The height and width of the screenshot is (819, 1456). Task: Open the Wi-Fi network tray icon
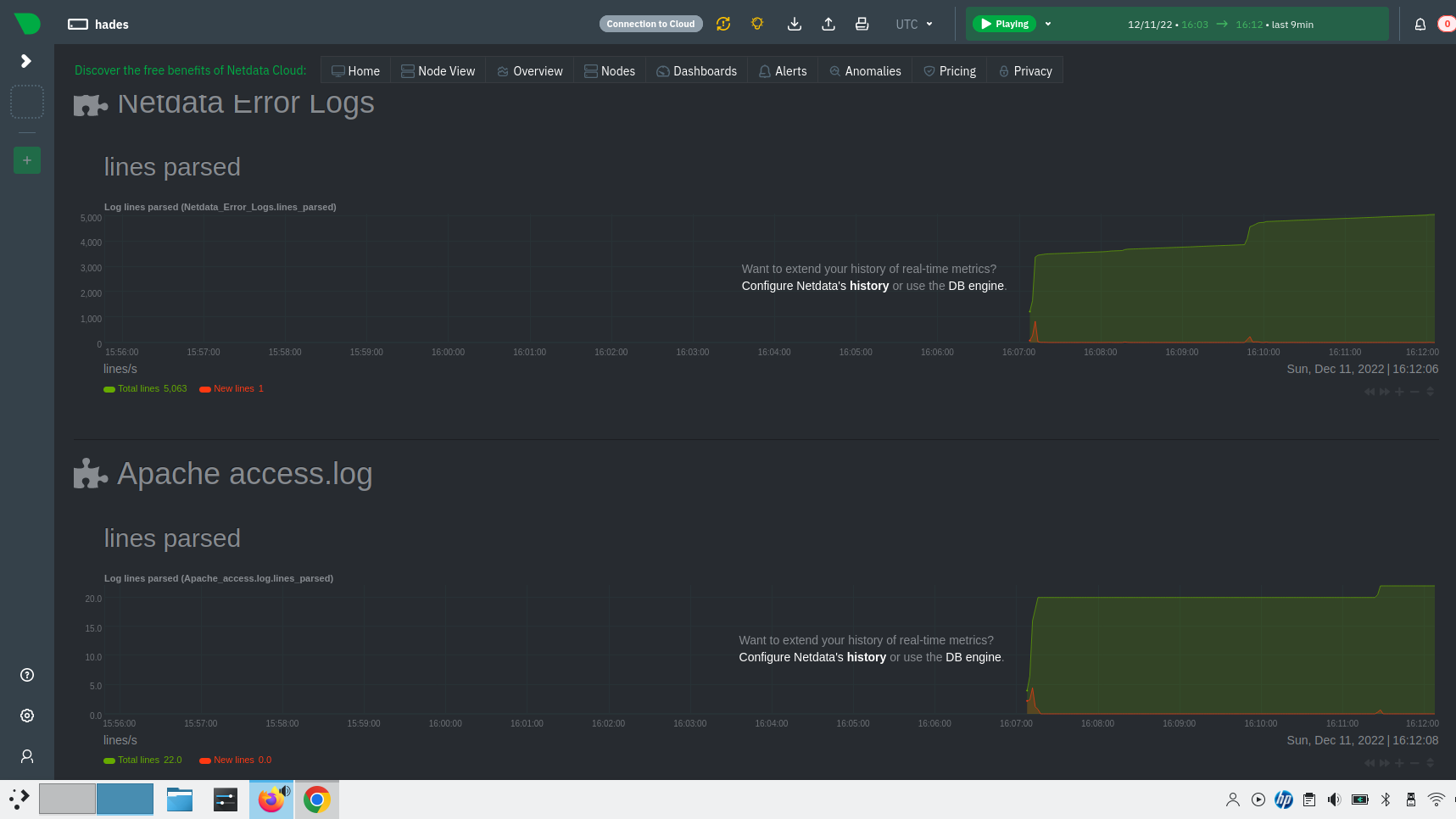[x=1436, y=799]
